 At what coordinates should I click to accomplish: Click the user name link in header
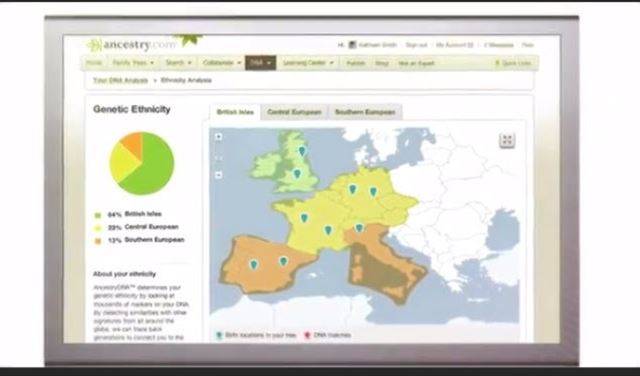tap(378, 45)
